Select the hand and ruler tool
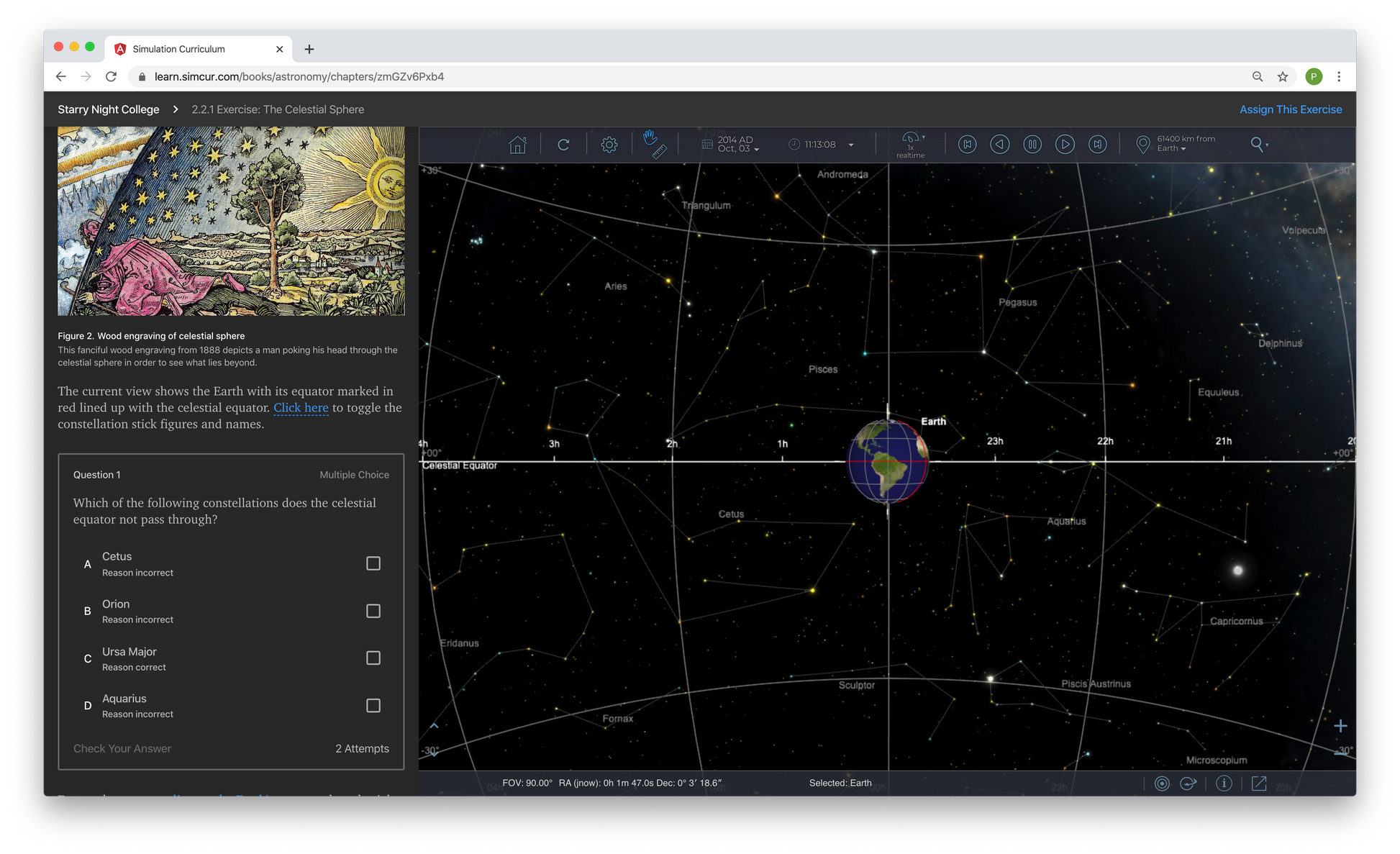Image resolution: width=1400 pixels, height=854 pixels. click(654, 144)
